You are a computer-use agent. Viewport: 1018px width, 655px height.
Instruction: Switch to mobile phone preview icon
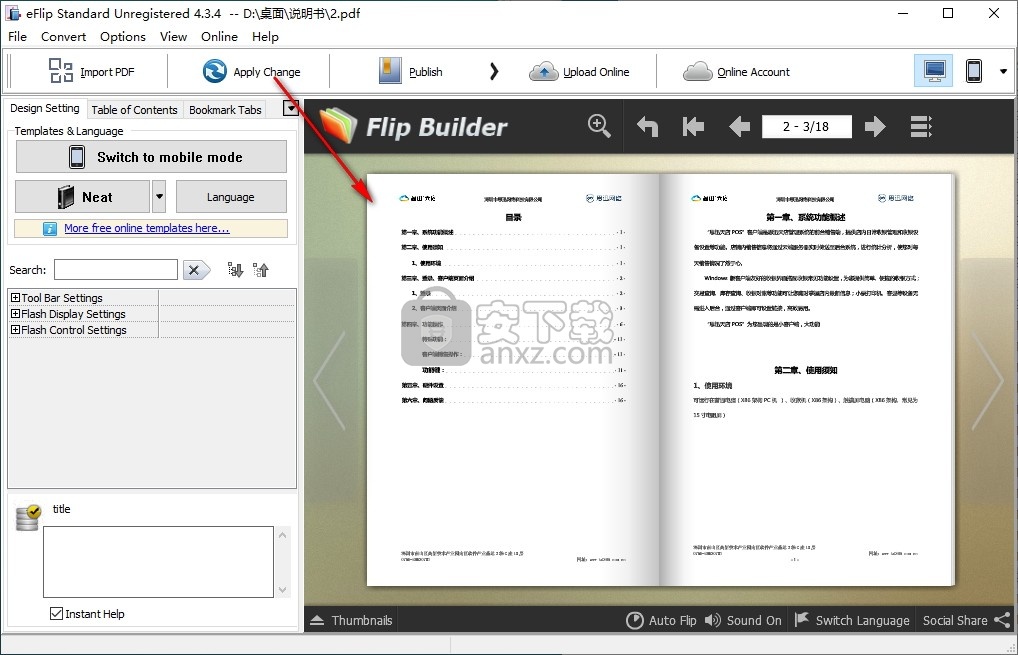[973, 71]
